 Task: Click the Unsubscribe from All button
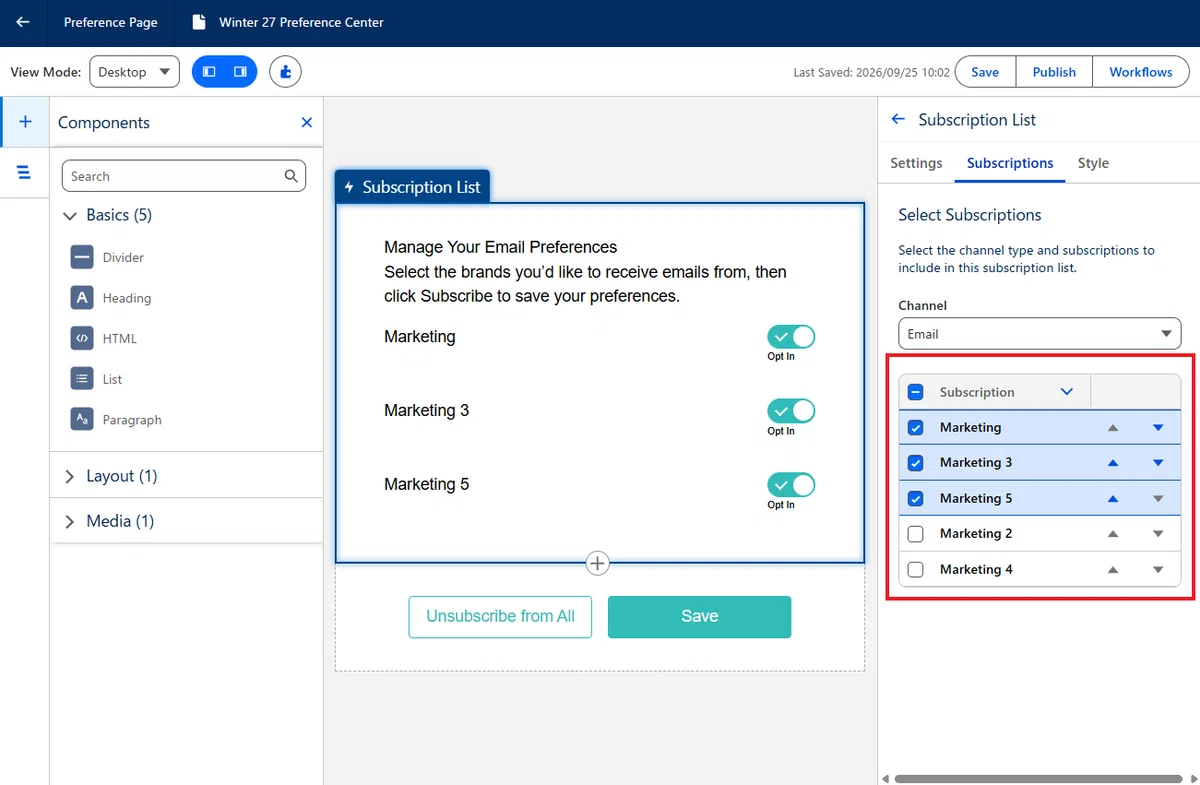(x=500, y=617)
